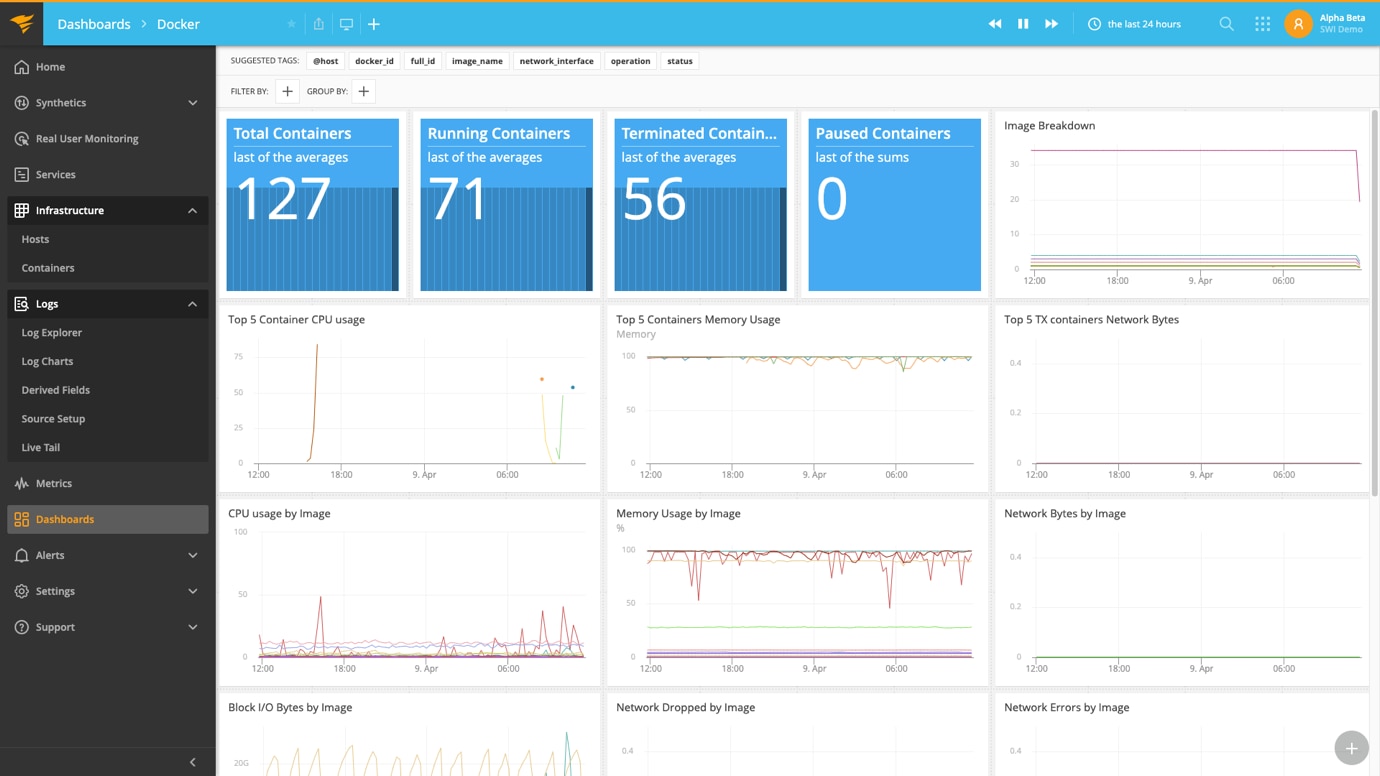The image size is (1380, 776).
Task: Add a new filter with plus button
Action: click(x=287, y=91)
